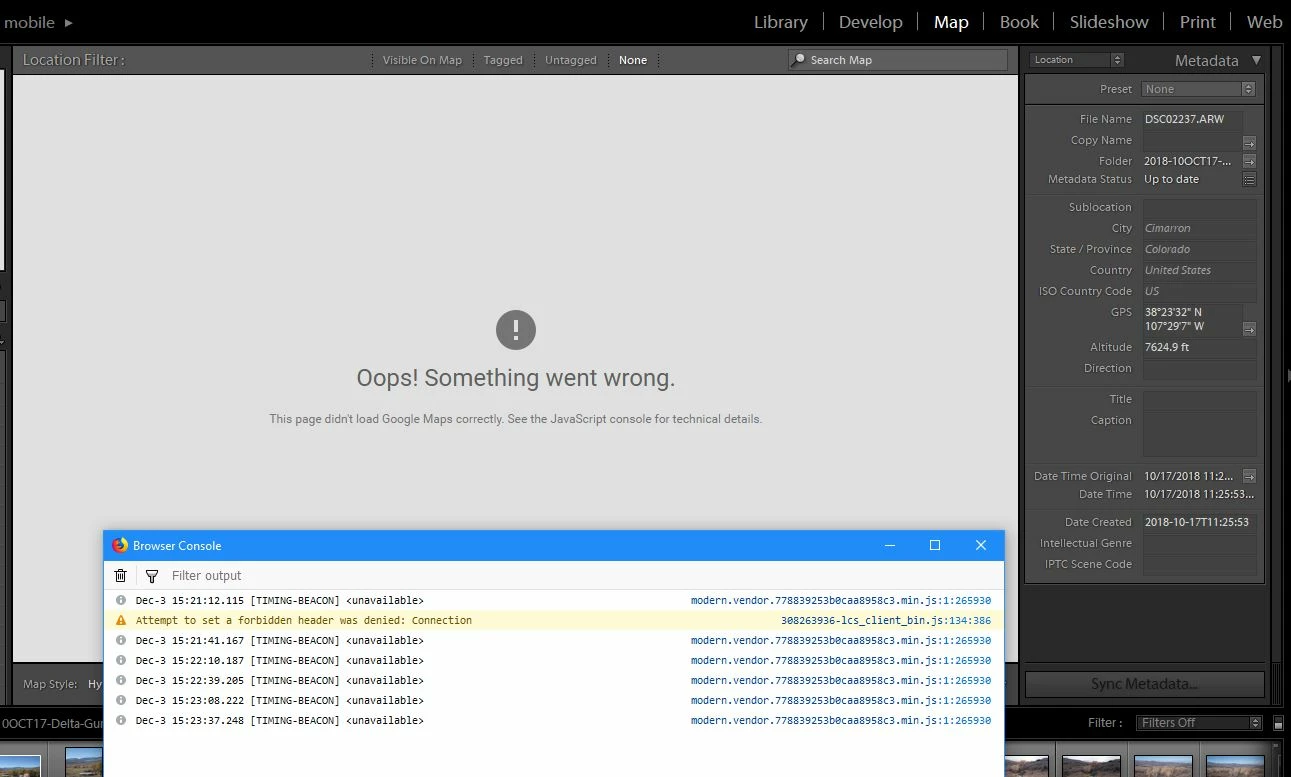Open the Book module
This screenshot has height=777, width=1291.
(x=1019, y=22)
